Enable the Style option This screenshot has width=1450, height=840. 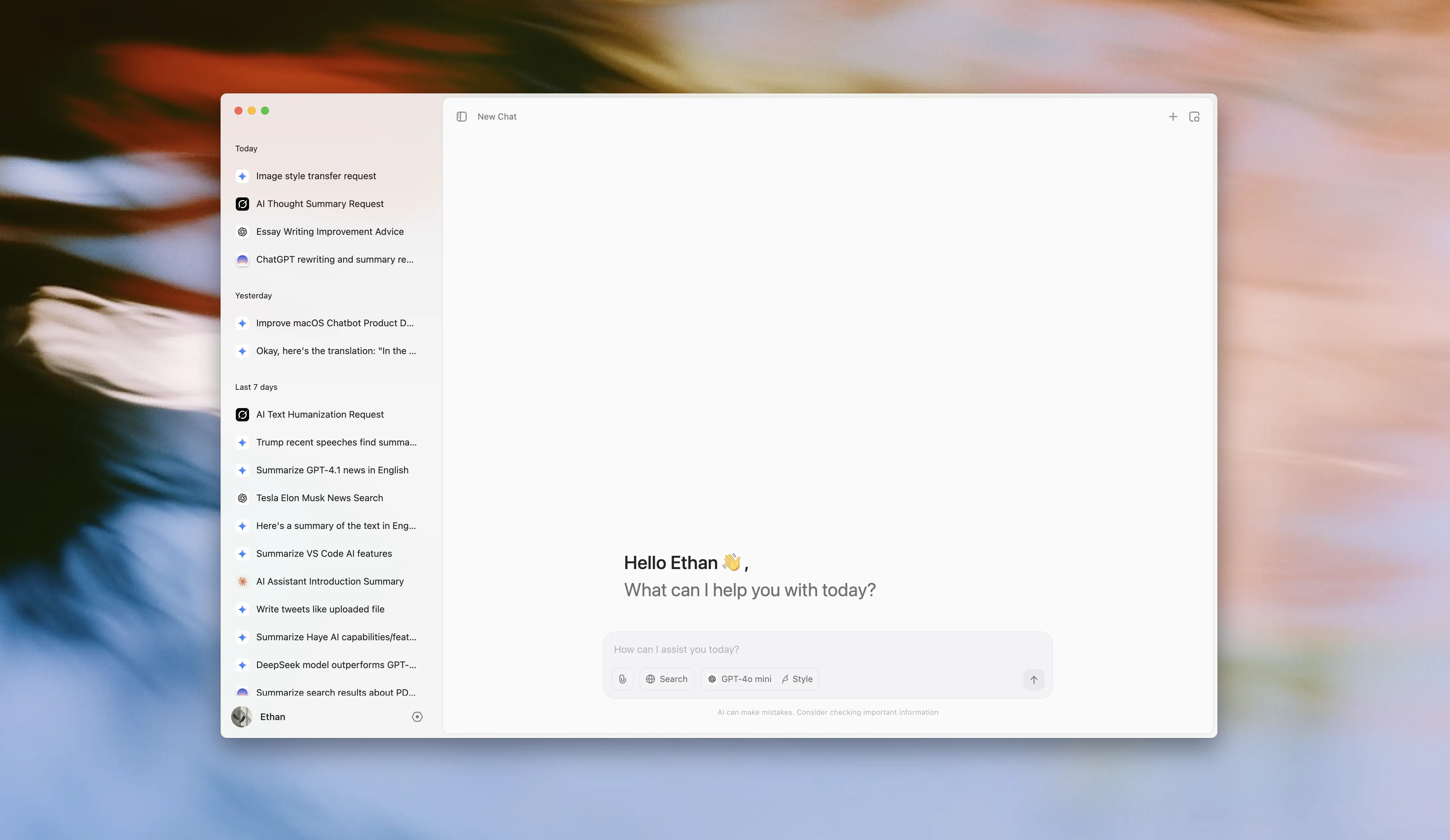click(x=797, y=679)
